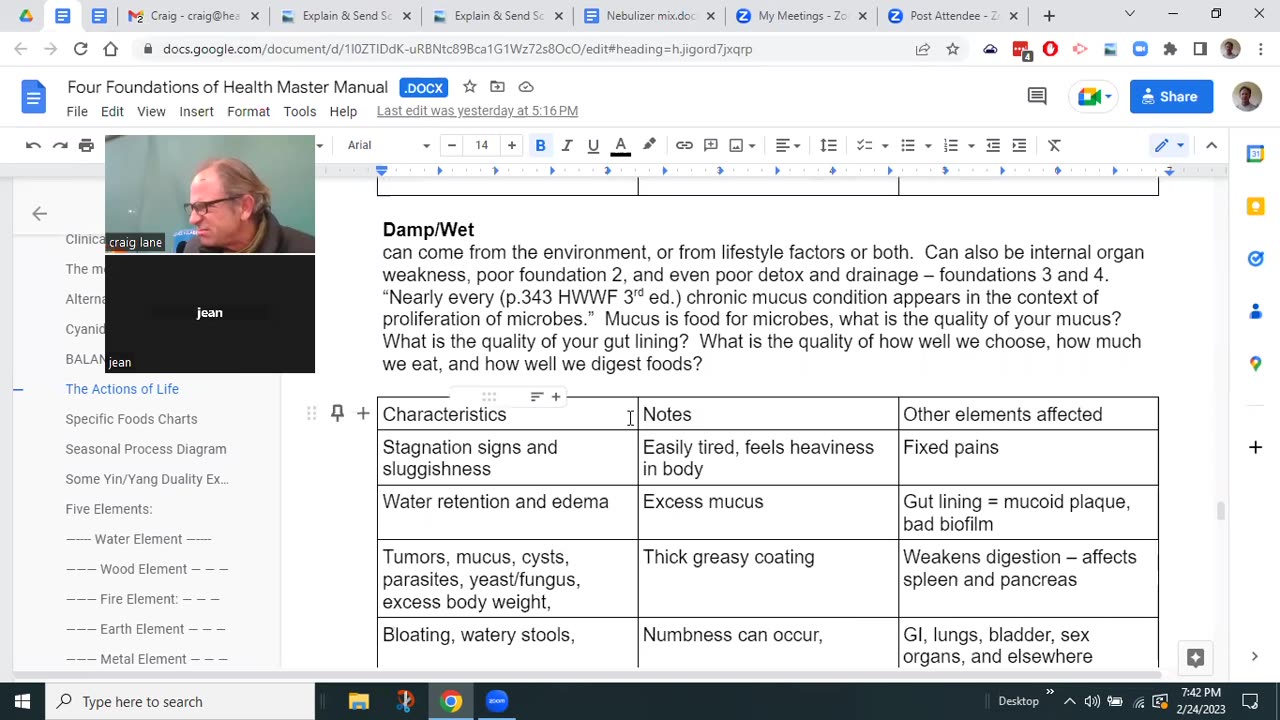Viewport: 1280px width, 720px height.
Task: Click the cloud document status icon
Action: 526,87
